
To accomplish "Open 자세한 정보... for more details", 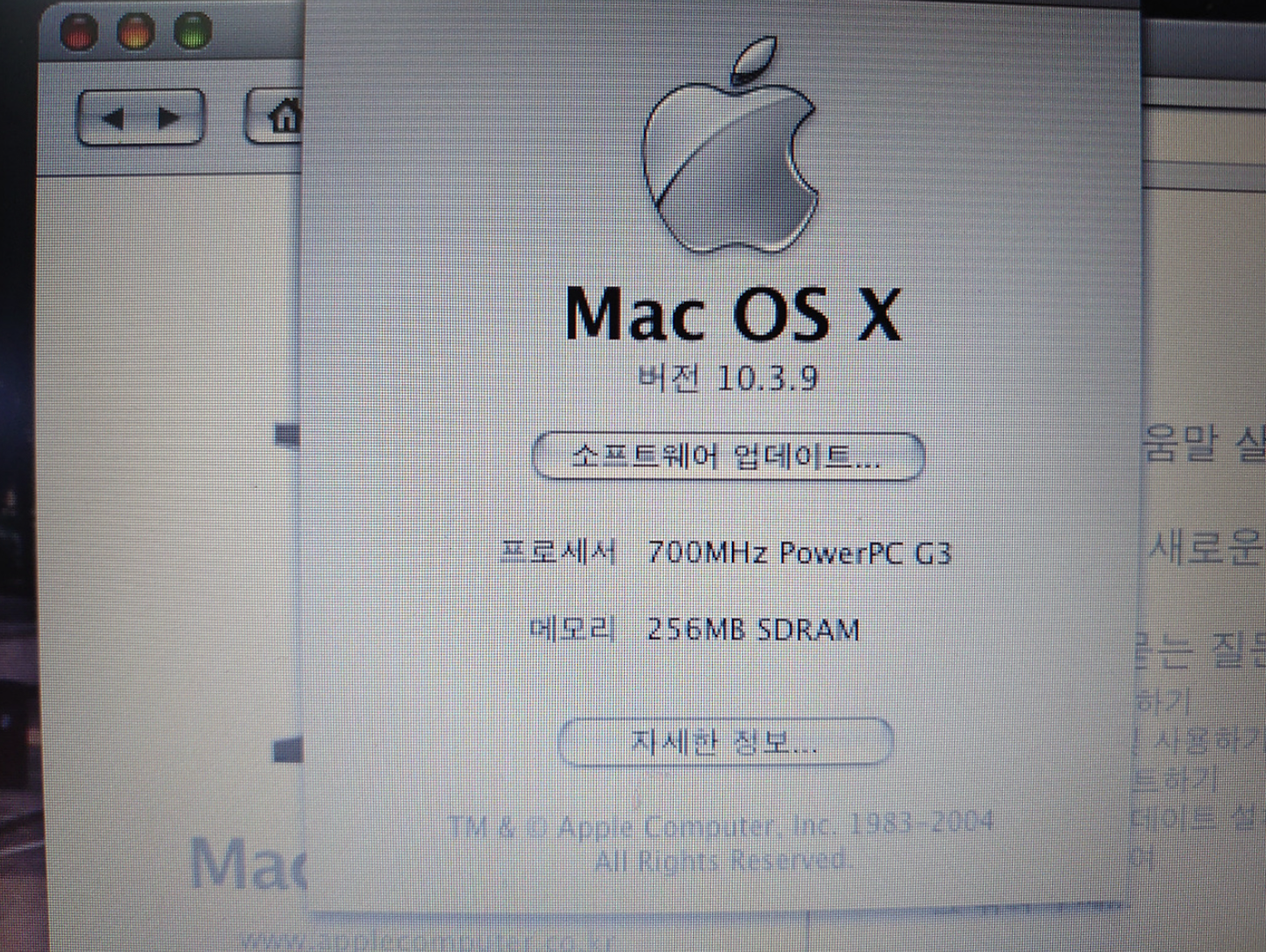I will pos(725,742).
